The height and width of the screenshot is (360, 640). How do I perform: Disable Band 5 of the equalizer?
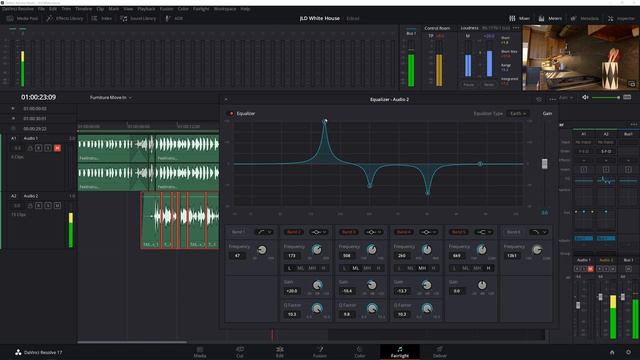click(458, 232)
